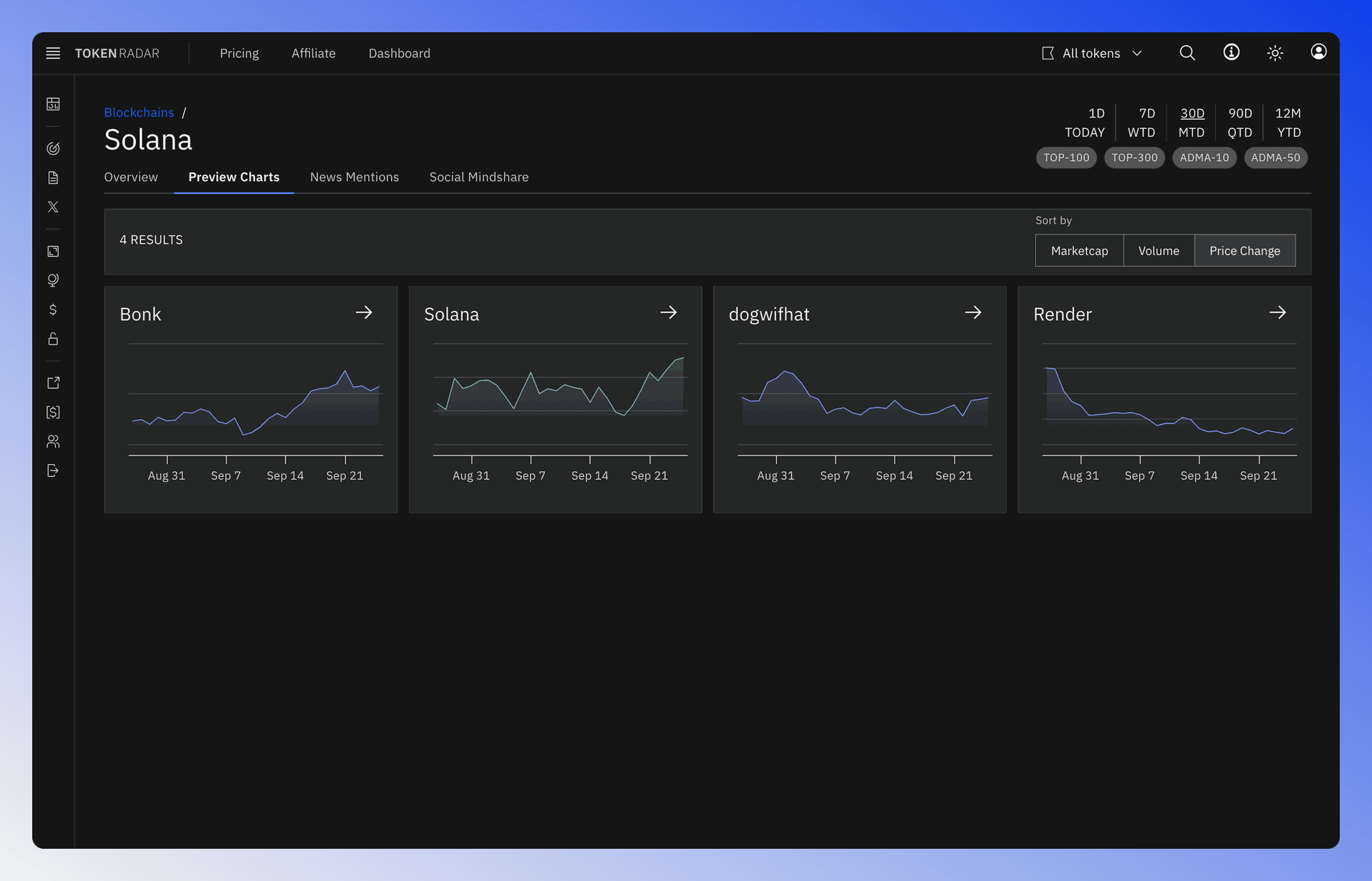Select the 30D MTD time range
Viewport: 1372px width, 881px height.
pyautogui.click(x=1192, y=122)
